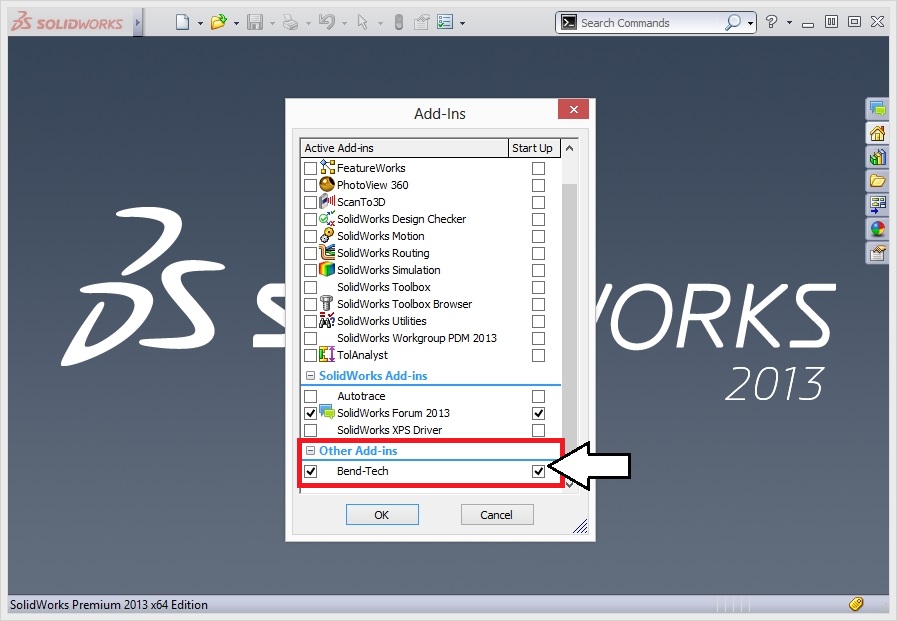Collapse the SolidWorks Add-ins section
Image resolution: width=897 pixels, height=621 pixels.
(311, 376)
